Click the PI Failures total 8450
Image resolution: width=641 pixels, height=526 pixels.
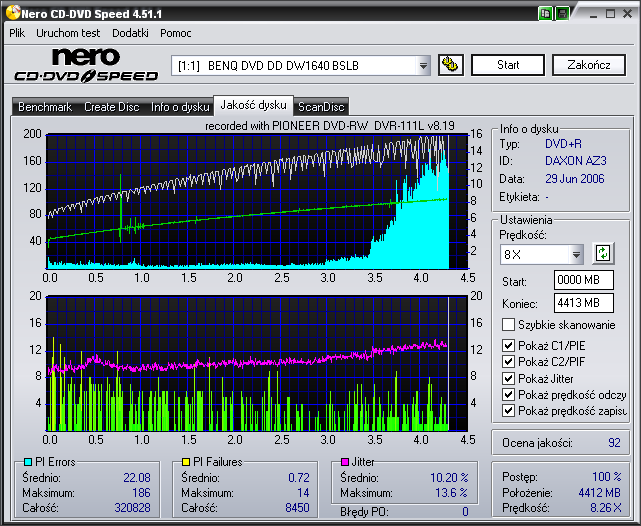point(297,508)
